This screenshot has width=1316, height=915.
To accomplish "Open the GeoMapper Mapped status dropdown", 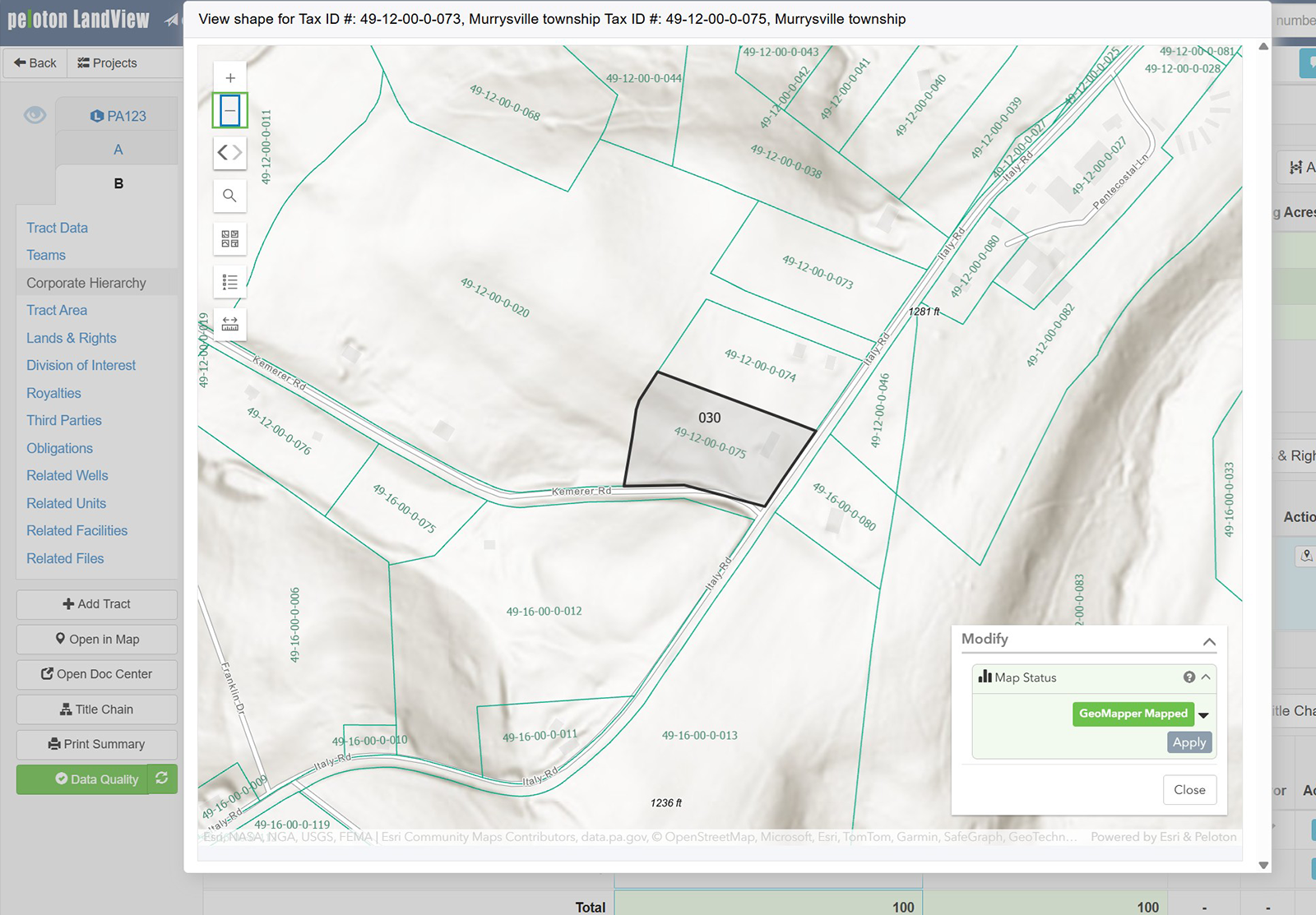I will click(x=1202, y=714).
